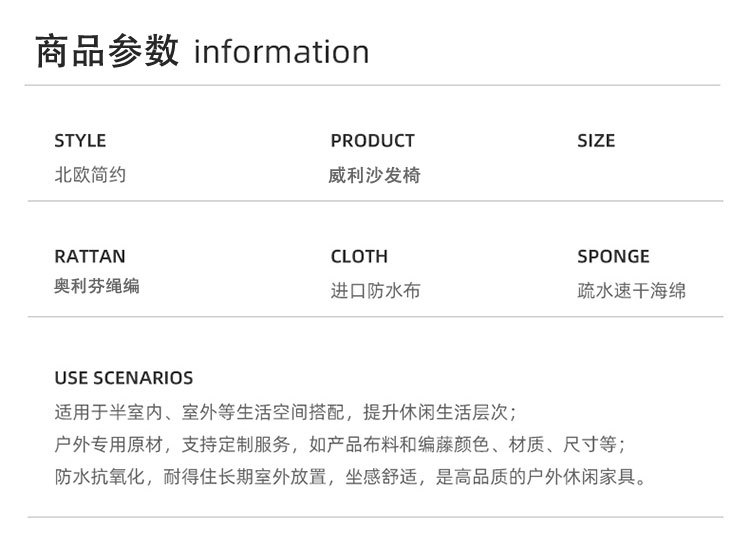Viewport: 750px width, 540px height.
Task: Click the 北欧简约 style value
Action: (x=90, y=175)
